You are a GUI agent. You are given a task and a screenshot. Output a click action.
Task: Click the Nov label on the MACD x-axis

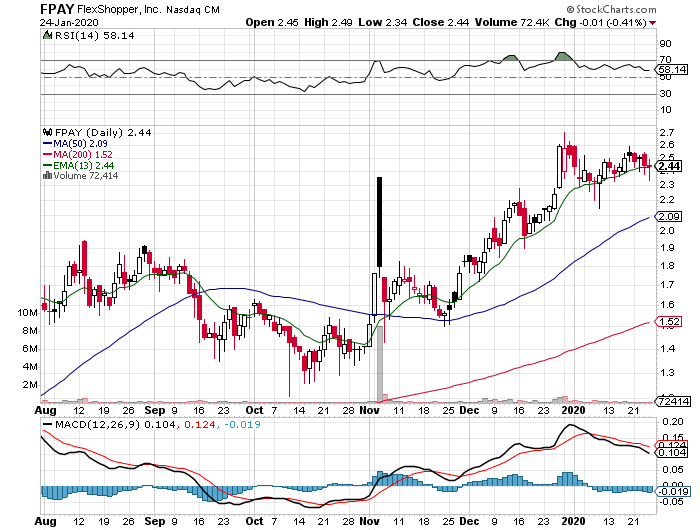(369, 521)
